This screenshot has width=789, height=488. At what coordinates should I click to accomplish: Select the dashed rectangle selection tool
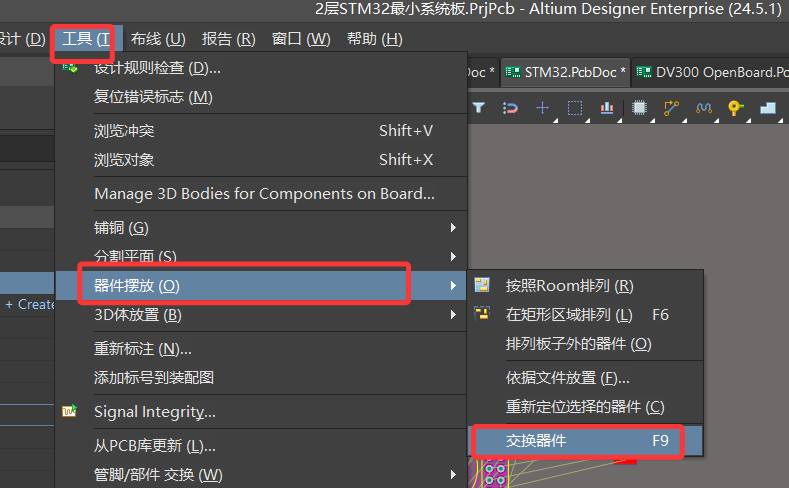pos(575,108)
